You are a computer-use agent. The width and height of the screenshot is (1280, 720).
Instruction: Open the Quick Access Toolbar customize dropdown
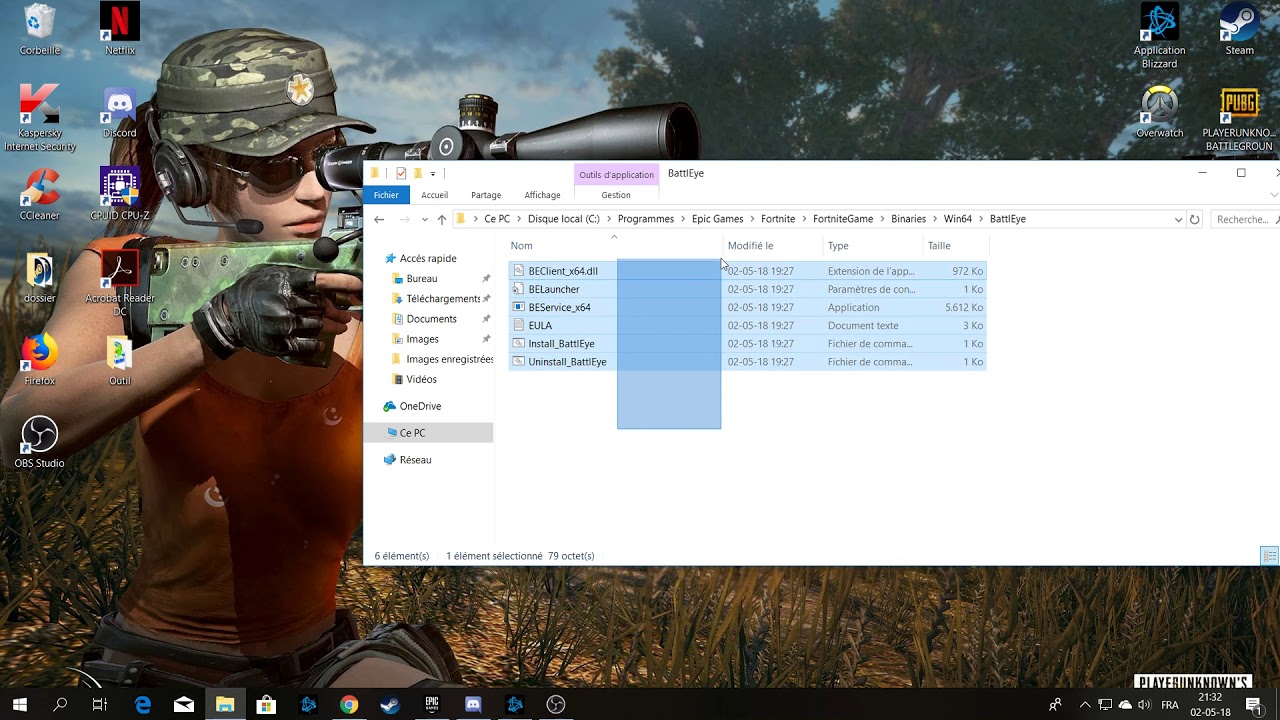click(433, 174)
